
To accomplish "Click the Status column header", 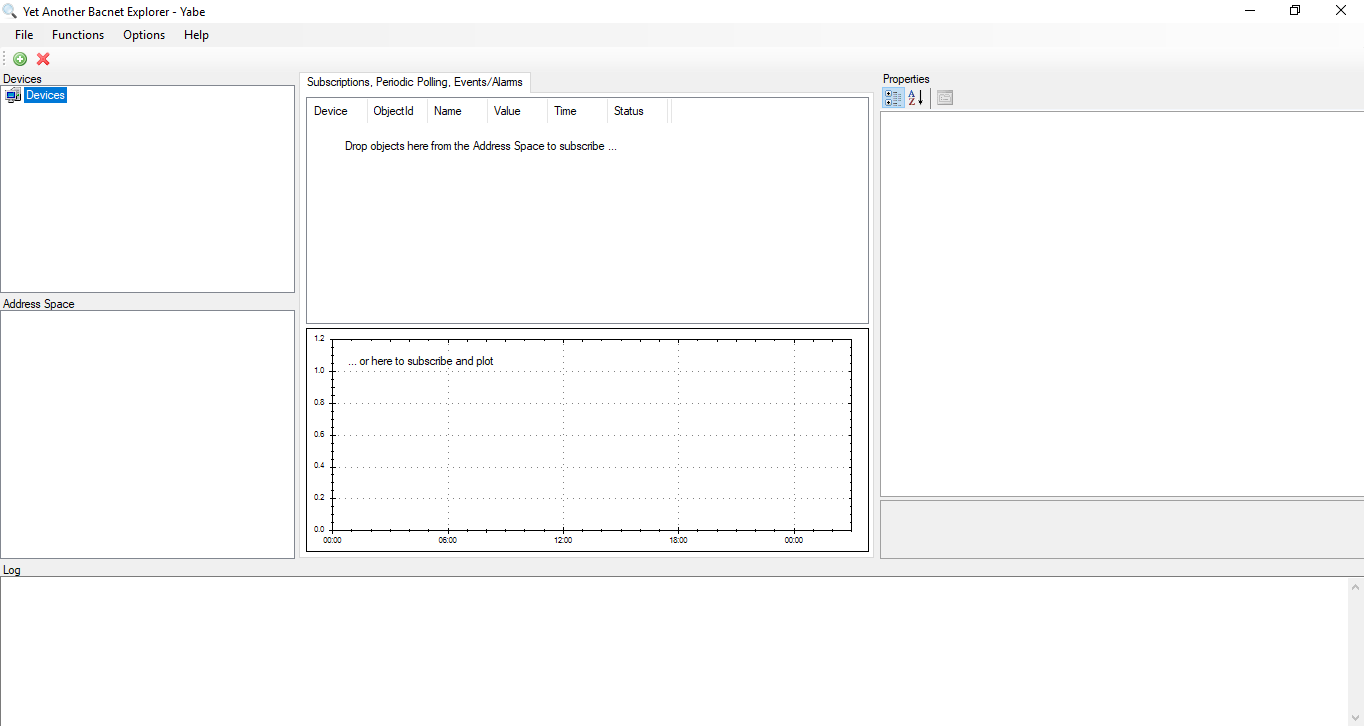I will click(629, 111).
